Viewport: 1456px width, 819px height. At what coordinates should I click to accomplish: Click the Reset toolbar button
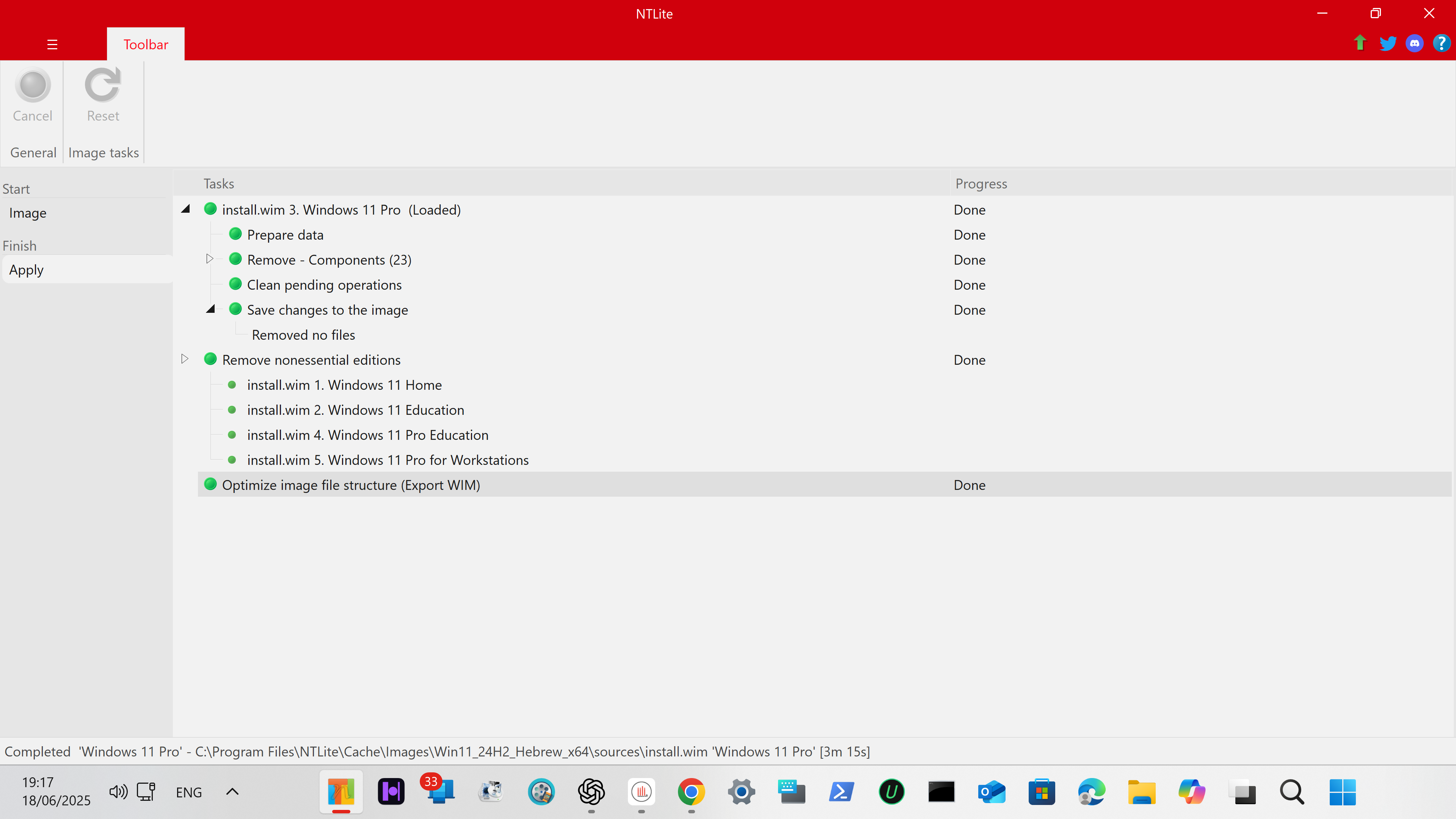[103, 96]
